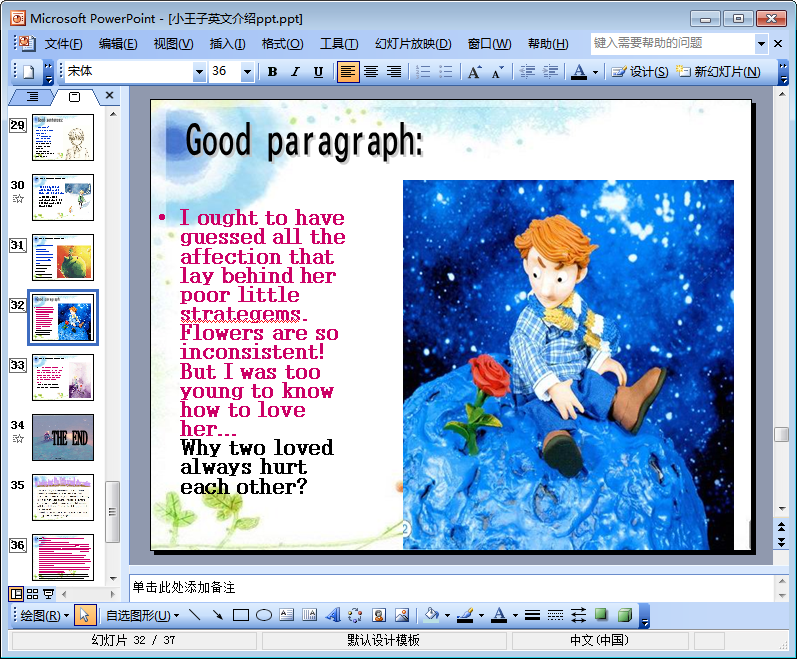Click Increase Indent icon
Image resolution: width=797 pixels, height=659 pixels.
pos(550,72)
